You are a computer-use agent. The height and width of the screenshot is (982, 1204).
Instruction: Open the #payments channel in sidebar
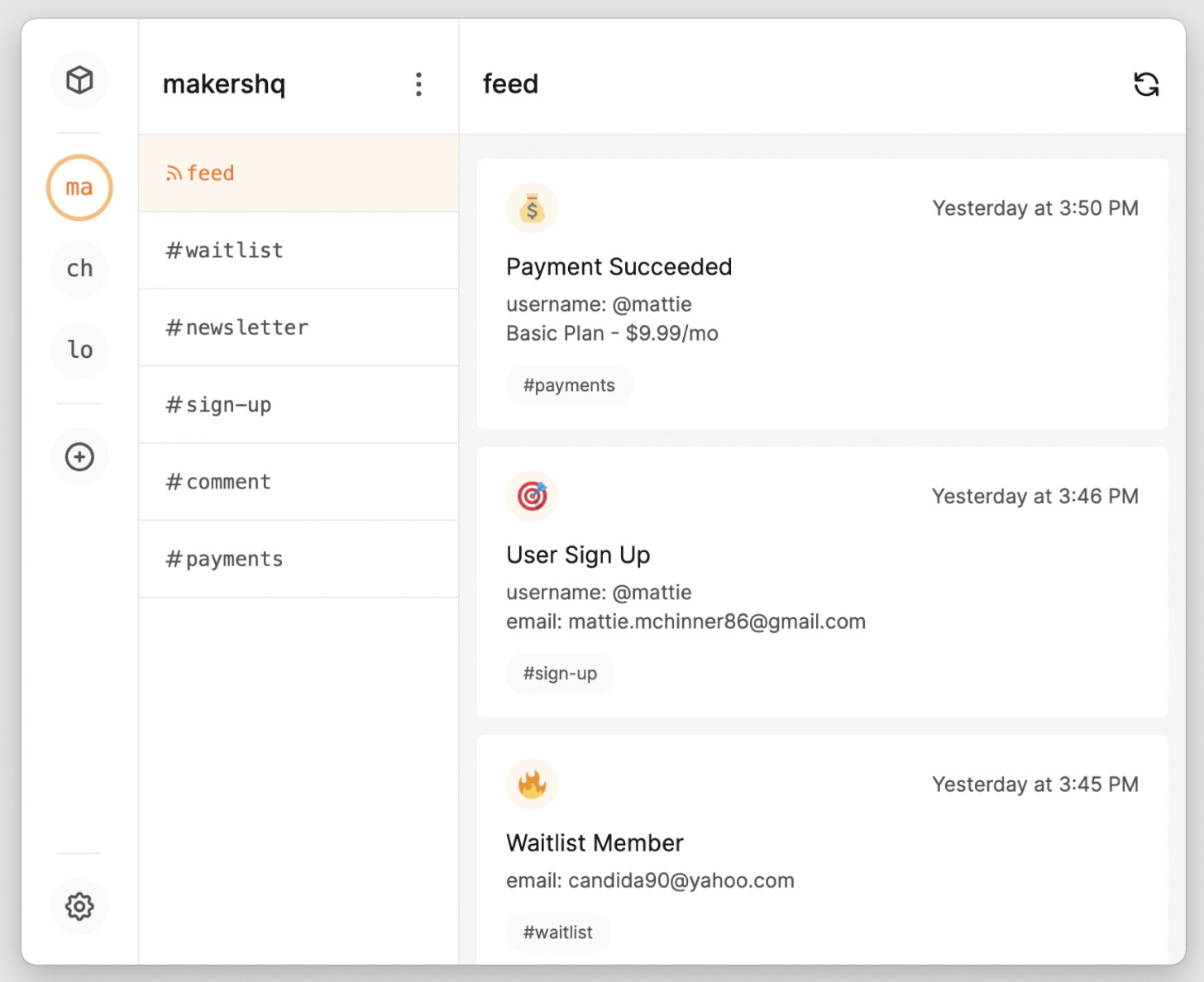pos(299,559)
